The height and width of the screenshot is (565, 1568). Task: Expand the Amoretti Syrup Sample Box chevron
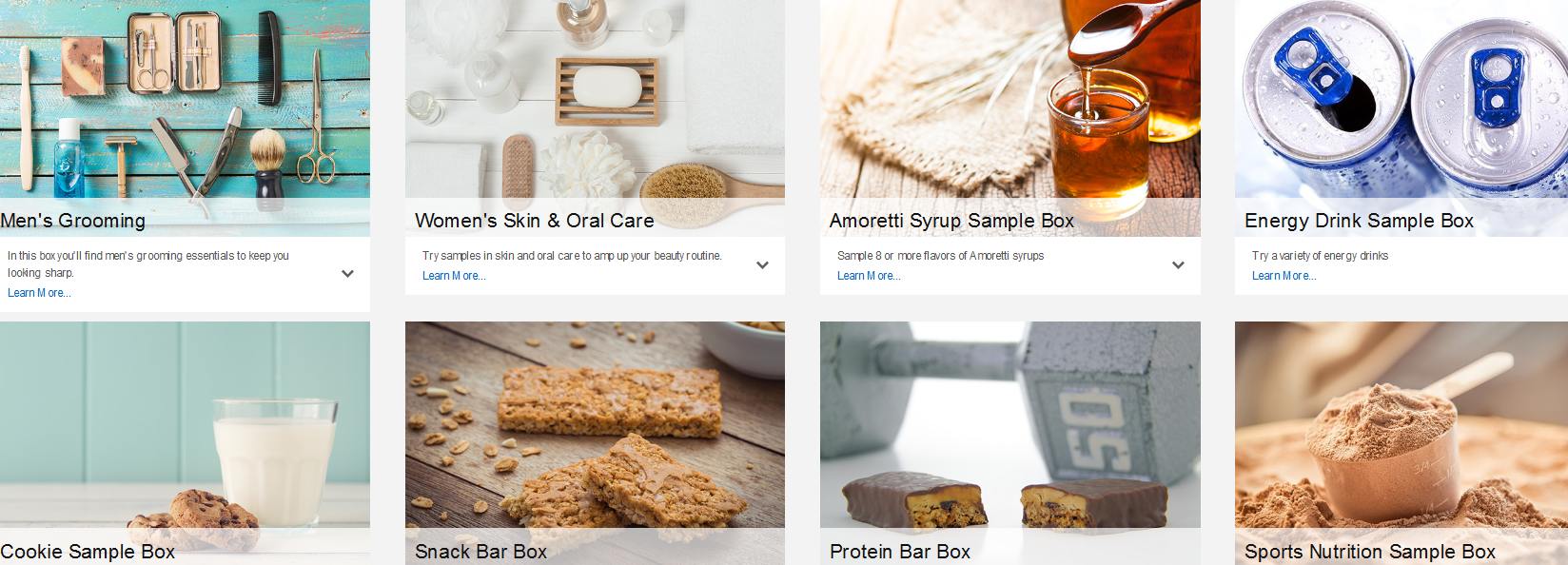1178,265
